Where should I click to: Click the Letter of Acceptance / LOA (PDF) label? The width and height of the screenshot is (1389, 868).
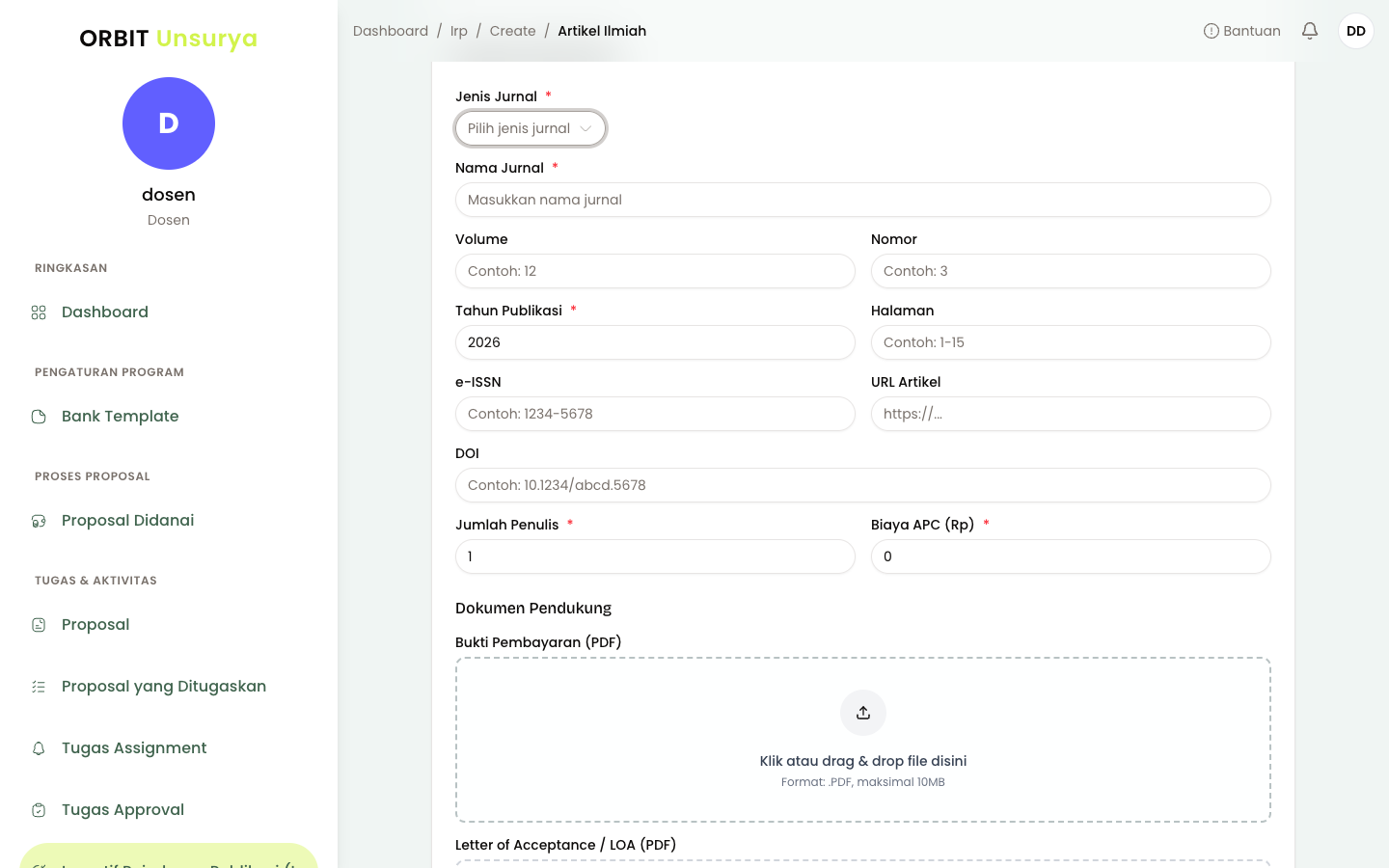pos(565,845)
